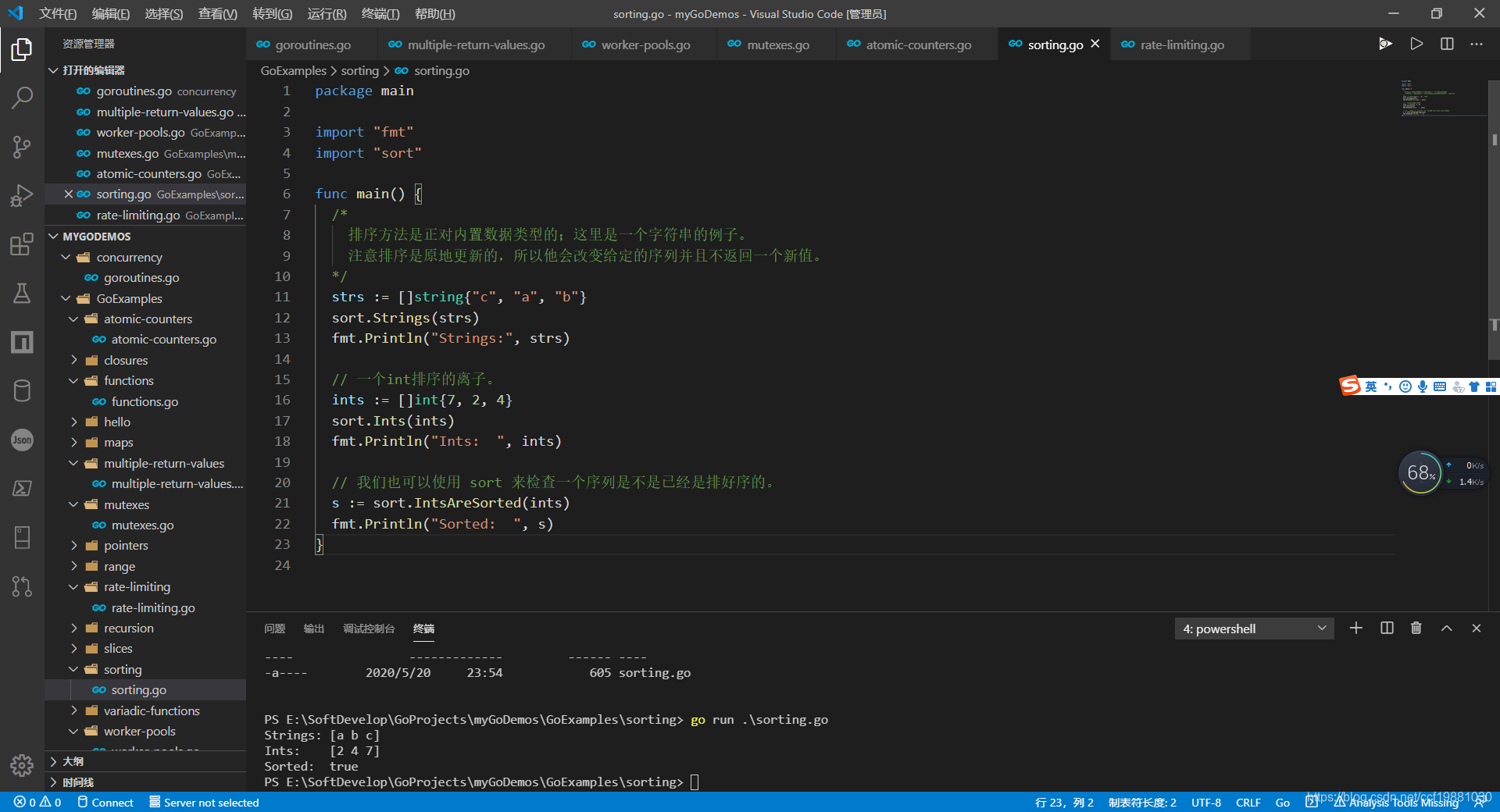The width and height of the screenshot is (1500, 812).
Task: Open the Sogou soft keyboard icon
Action: pyautogui.click(x=1440, y=386)
